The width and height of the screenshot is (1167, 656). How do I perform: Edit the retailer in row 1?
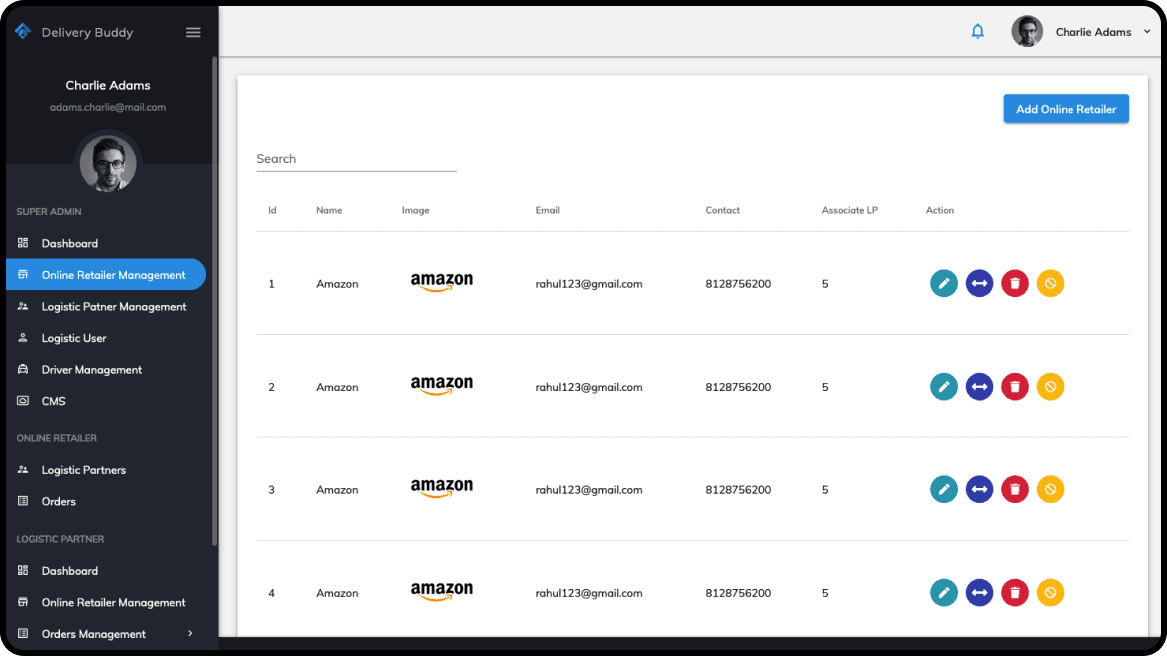944,283
